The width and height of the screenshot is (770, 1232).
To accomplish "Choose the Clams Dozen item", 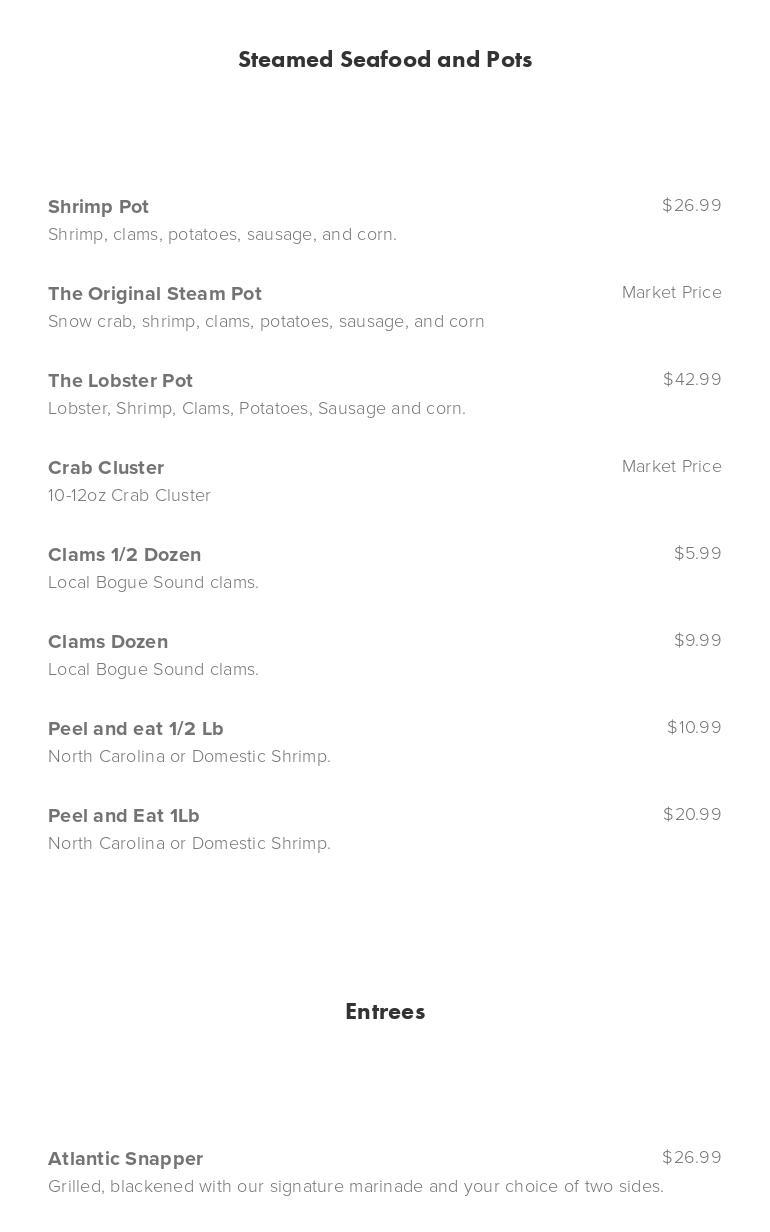I will coord(108,642).
